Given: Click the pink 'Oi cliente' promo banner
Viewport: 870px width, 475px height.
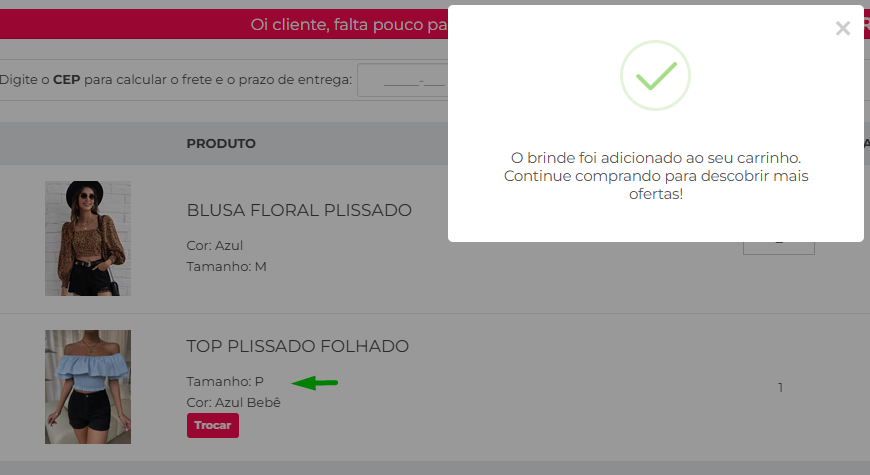Looking at the screenshot, I should tap(224, 24).
